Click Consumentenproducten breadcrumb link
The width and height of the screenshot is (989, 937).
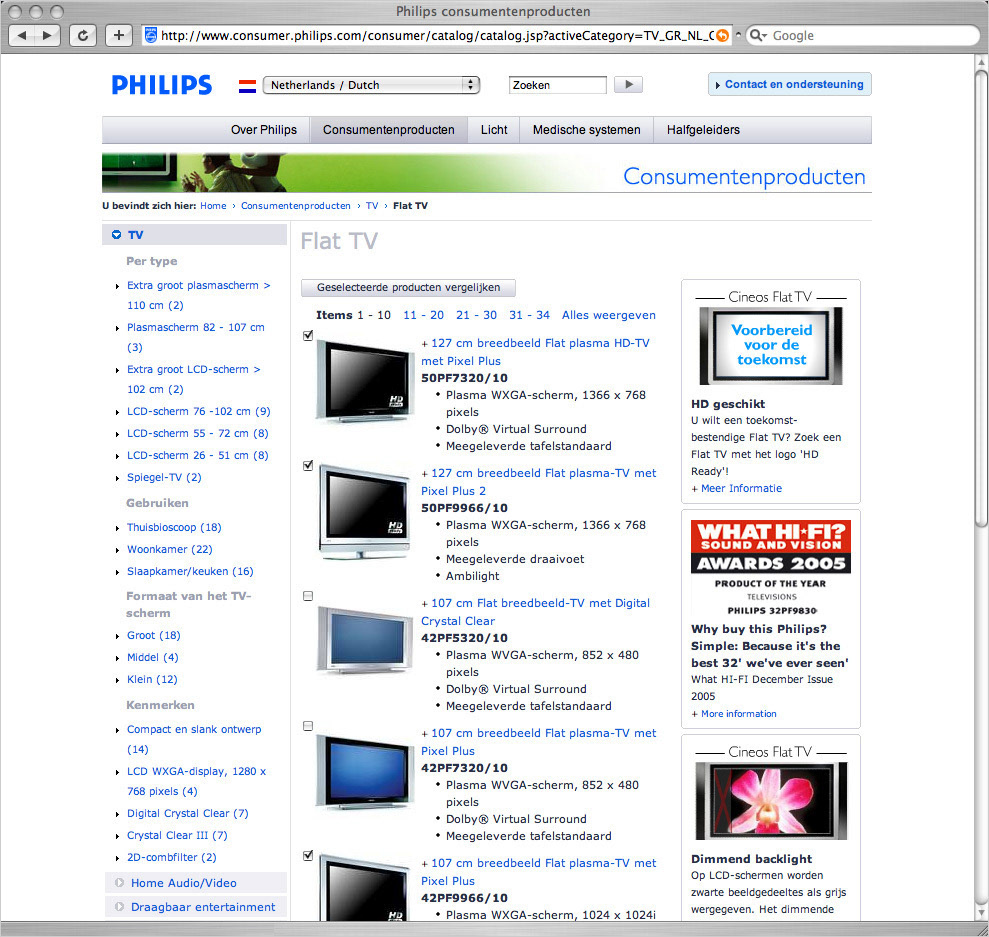[296, 206]
